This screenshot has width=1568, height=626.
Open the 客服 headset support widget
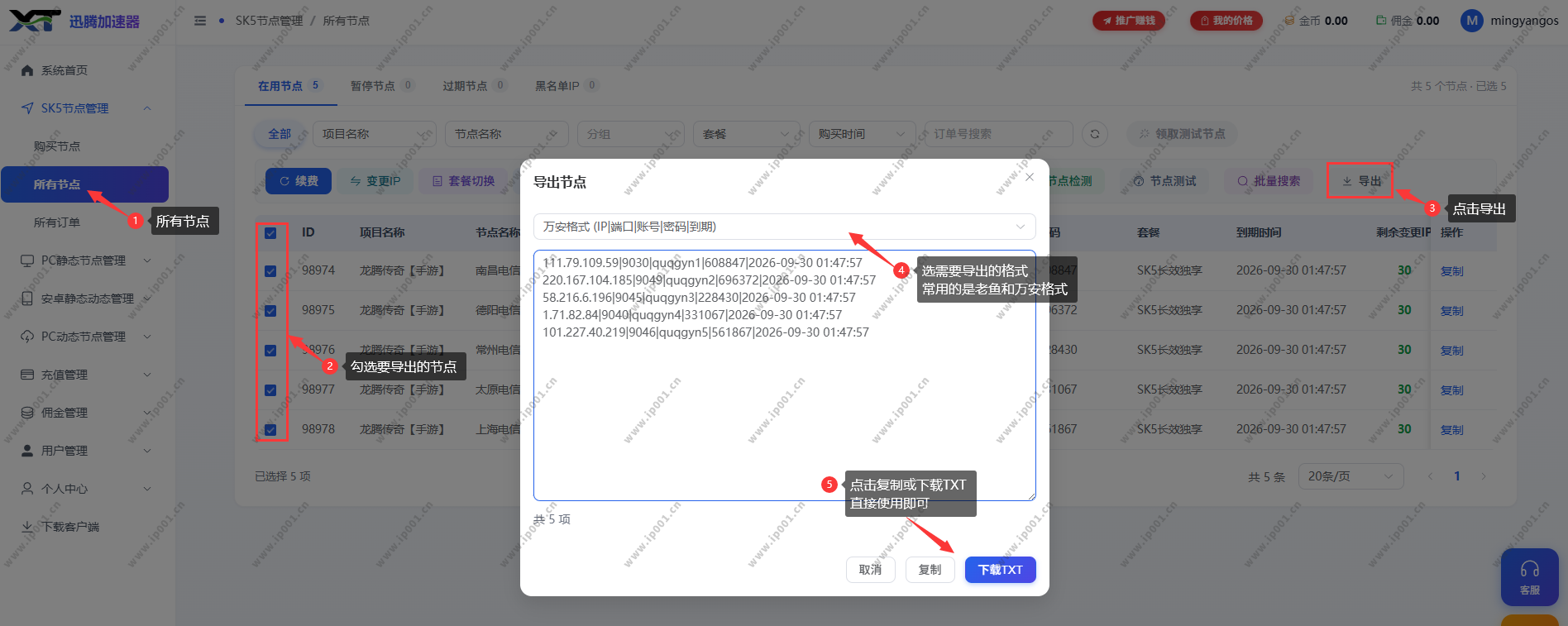(1530, 577)
